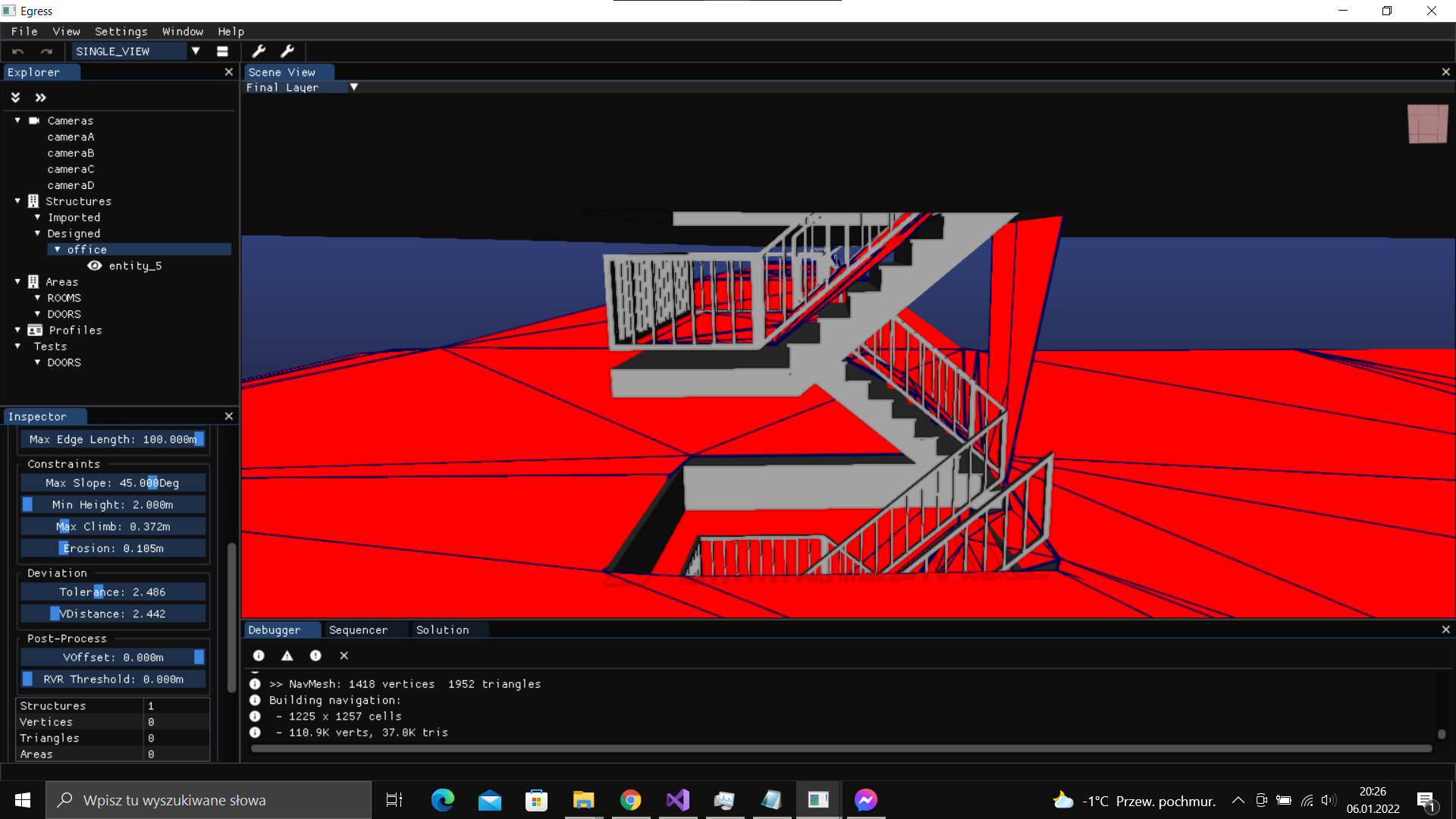Switch to the Sequencer tab
Viewport: 1456px width, 819px height.
point(358,629)
